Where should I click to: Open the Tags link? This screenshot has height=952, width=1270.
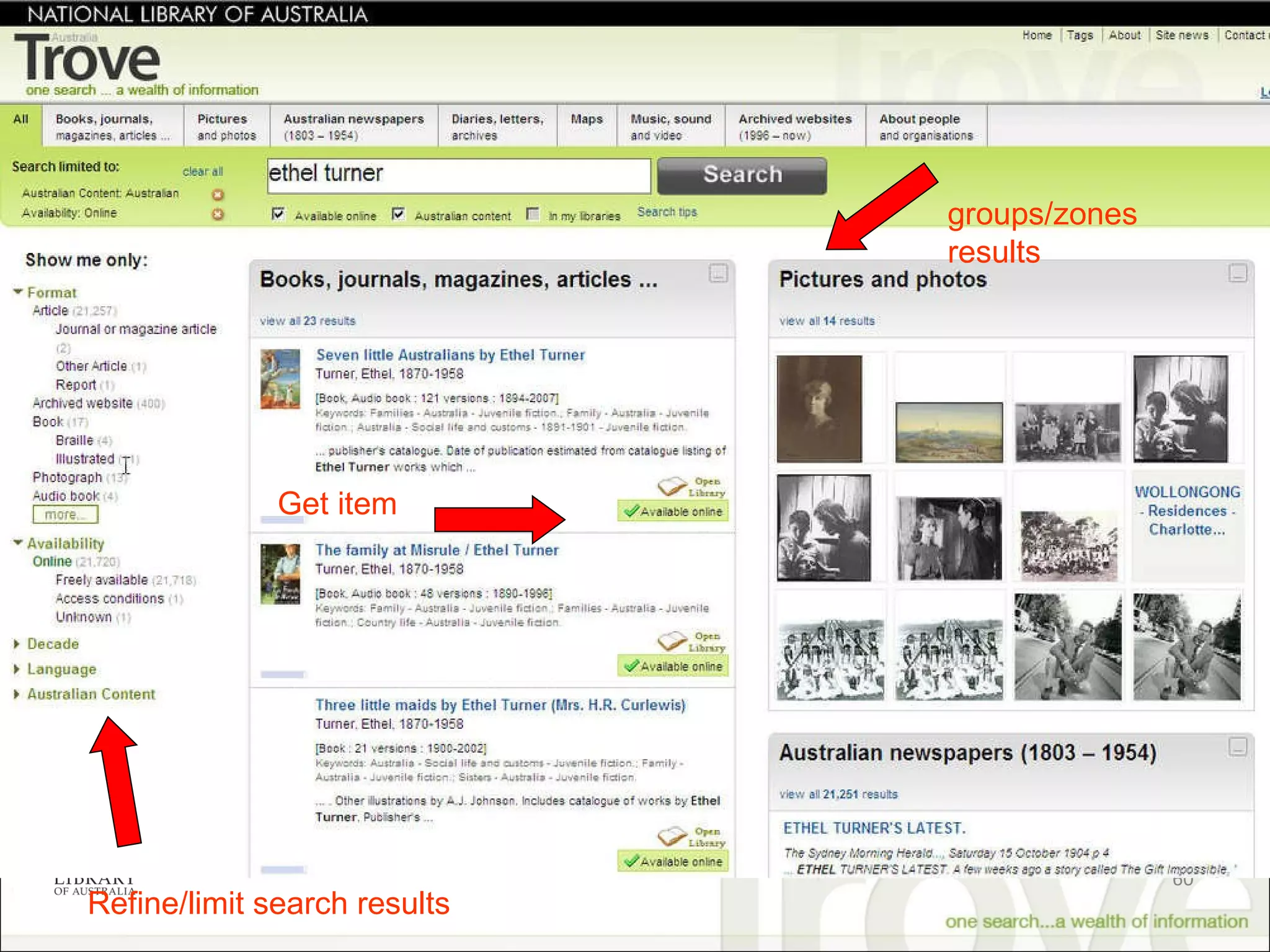(x=1080, y=35)
